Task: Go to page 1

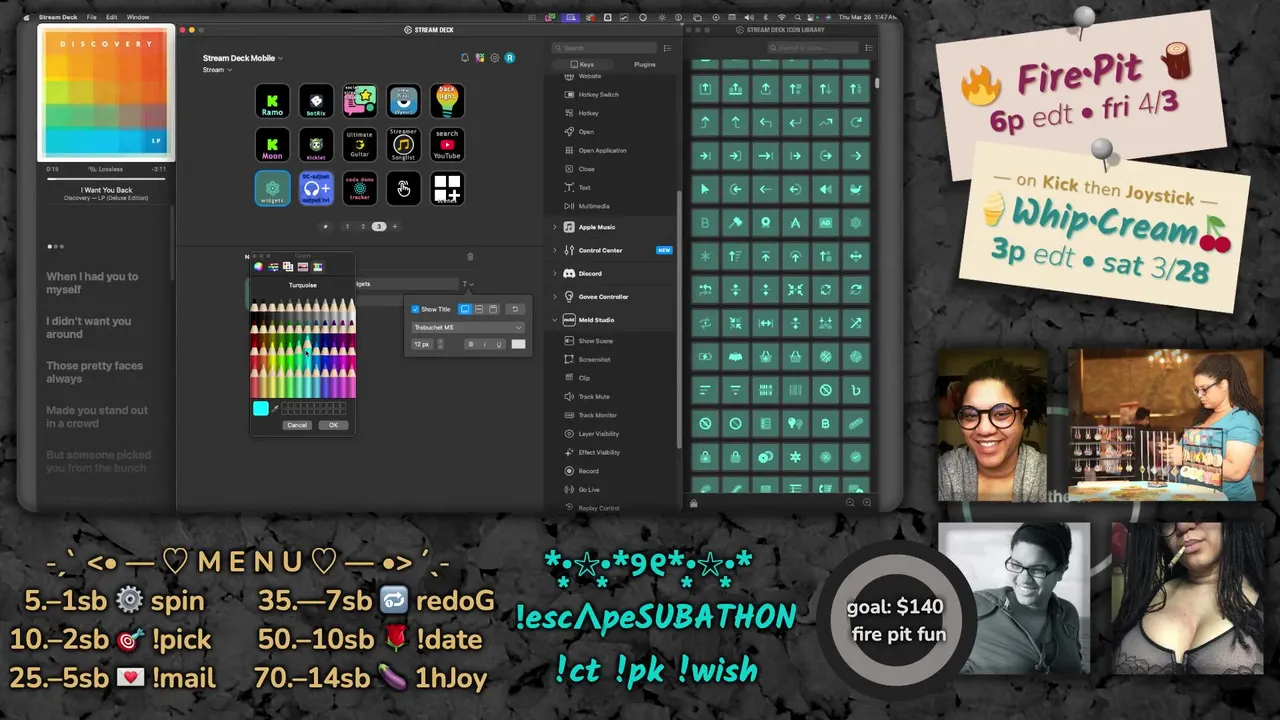Action: pos(348,227)
